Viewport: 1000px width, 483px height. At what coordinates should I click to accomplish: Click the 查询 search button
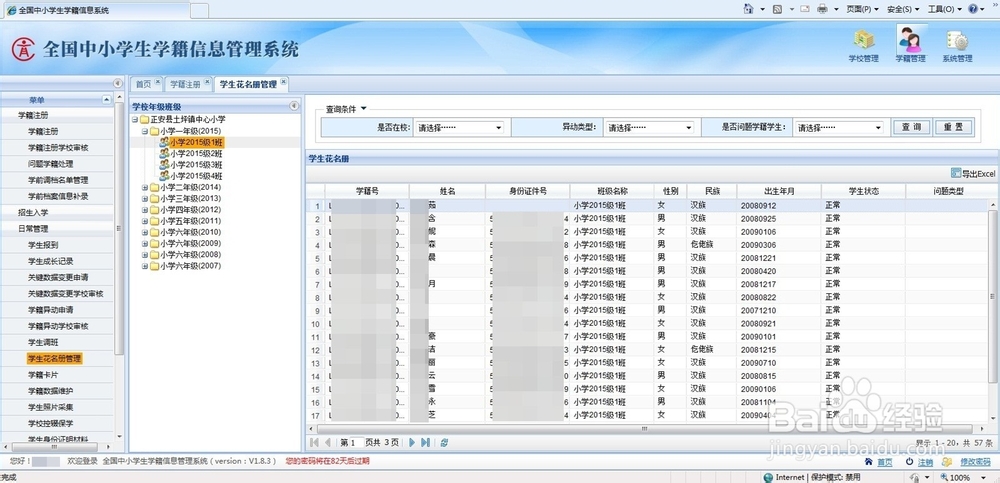911,127
